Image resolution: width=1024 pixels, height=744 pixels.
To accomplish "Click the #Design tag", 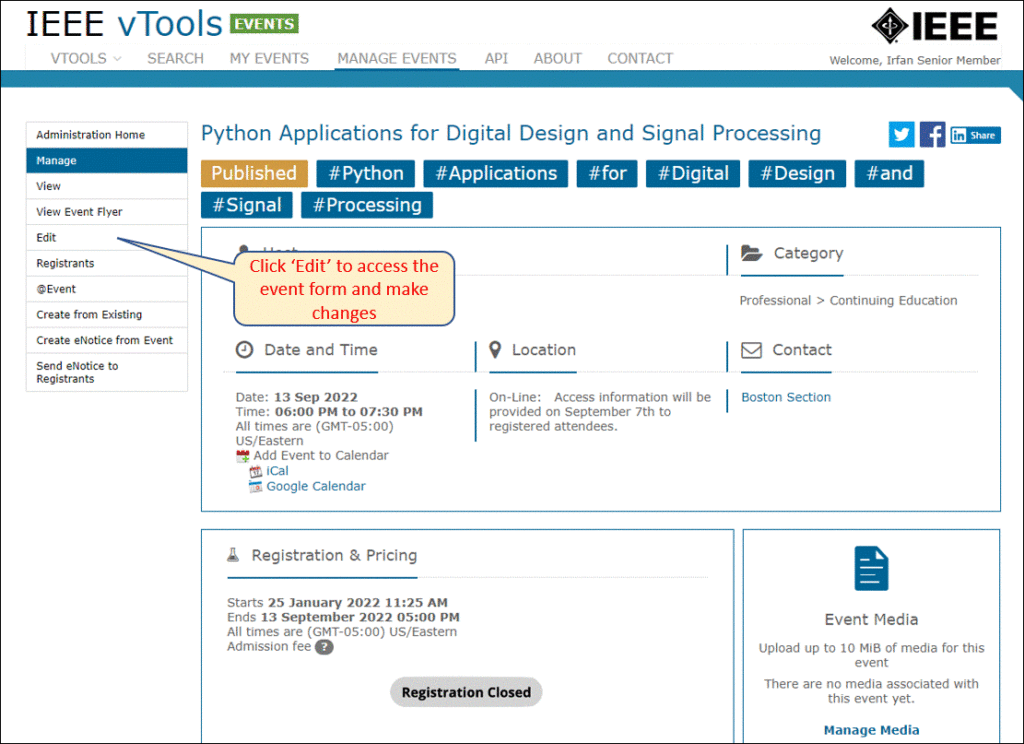I will click(x=797, y=173).
